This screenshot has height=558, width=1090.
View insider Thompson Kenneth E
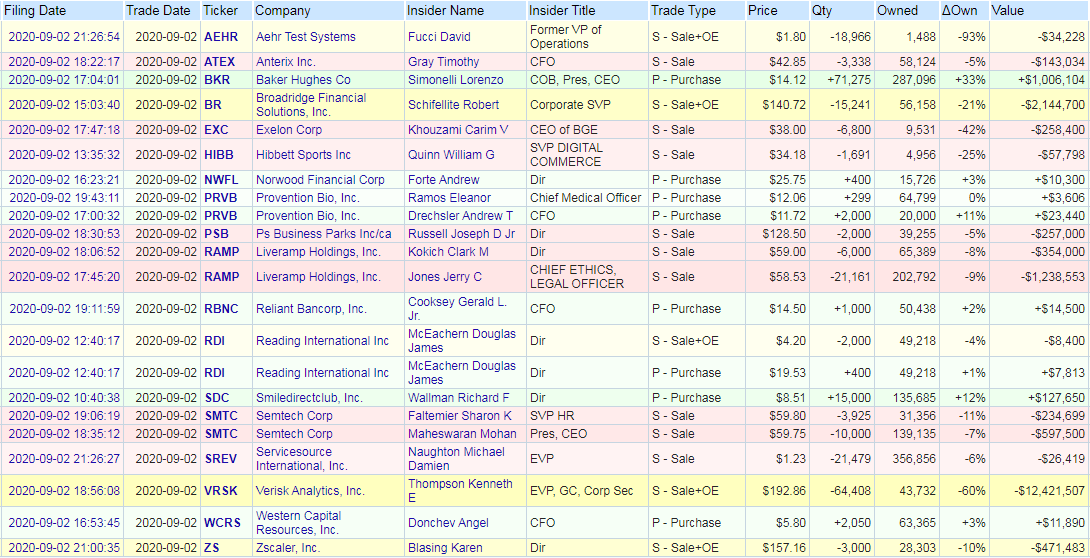click(460, 491)
